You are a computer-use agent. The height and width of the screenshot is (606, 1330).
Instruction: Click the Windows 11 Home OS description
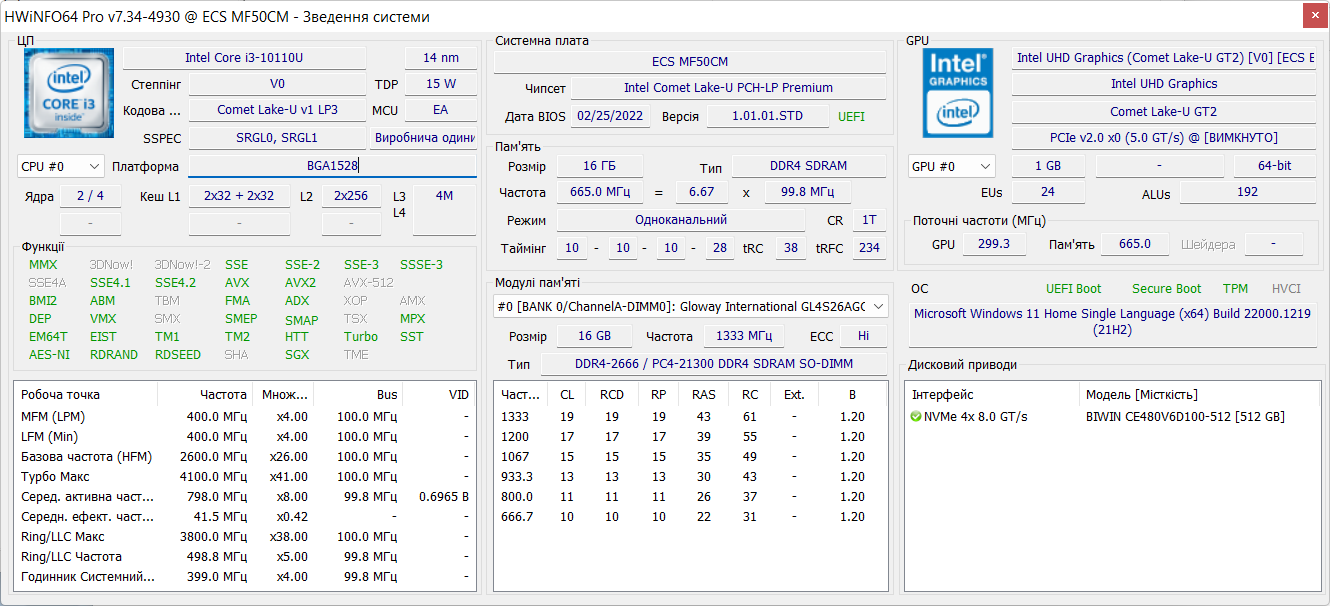[x=1112, y=321]
